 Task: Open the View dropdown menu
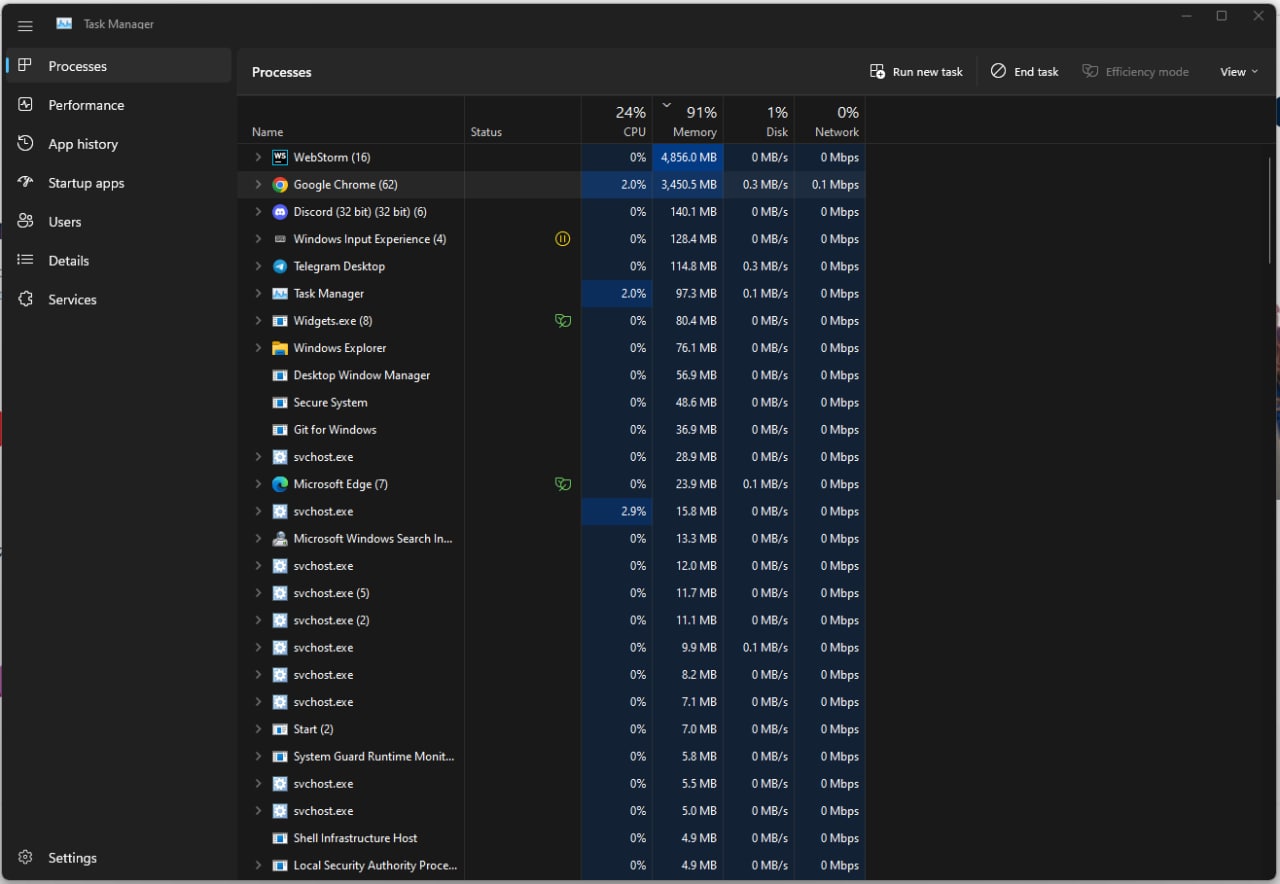point(1239,72)
